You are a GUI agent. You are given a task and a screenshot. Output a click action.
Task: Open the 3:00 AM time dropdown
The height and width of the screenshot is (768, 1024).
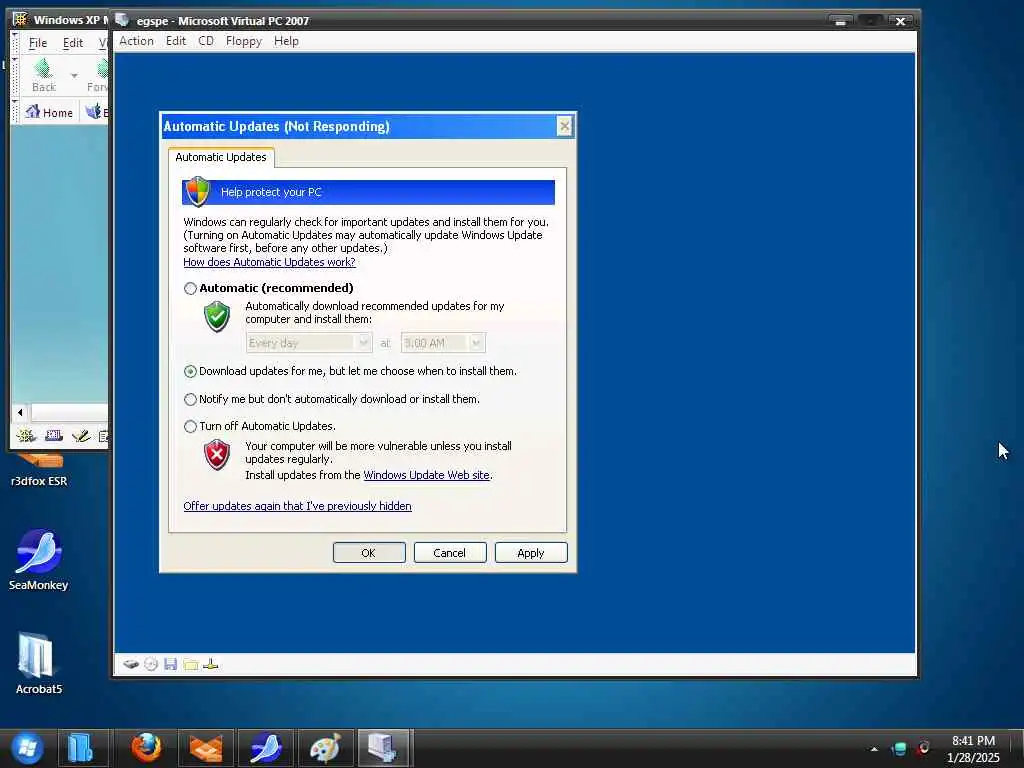pyautogui.click(x=443, y=343)
